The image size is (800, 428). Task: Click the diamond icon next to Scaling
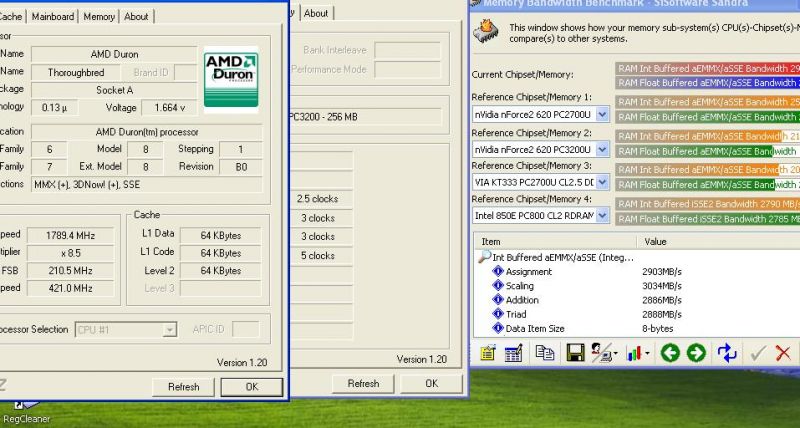(498, 286)
